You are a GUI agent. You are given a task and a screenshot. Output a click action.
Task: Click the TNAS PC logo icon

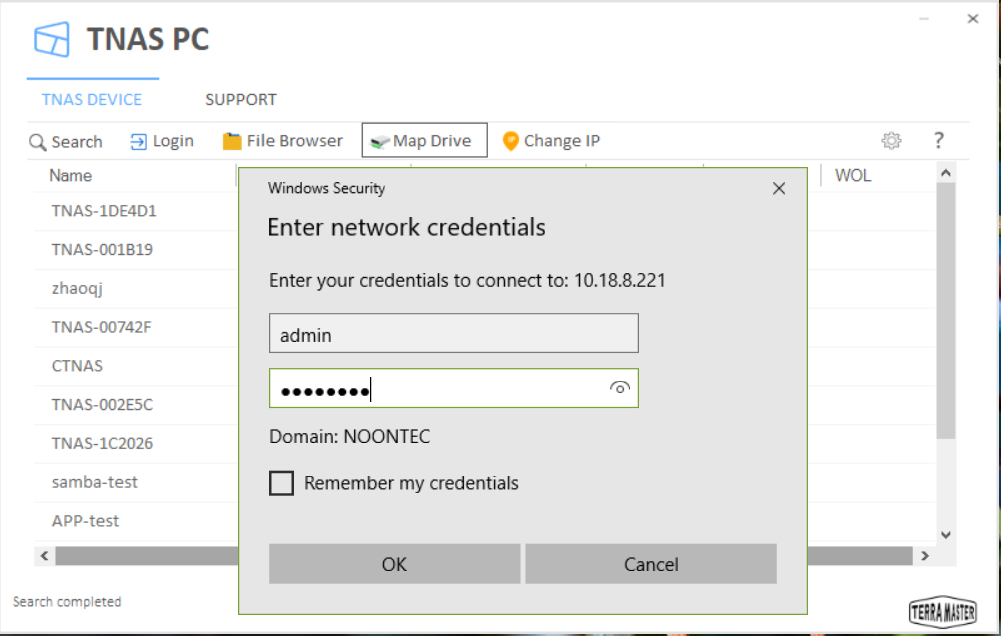(x=52, y=41)
